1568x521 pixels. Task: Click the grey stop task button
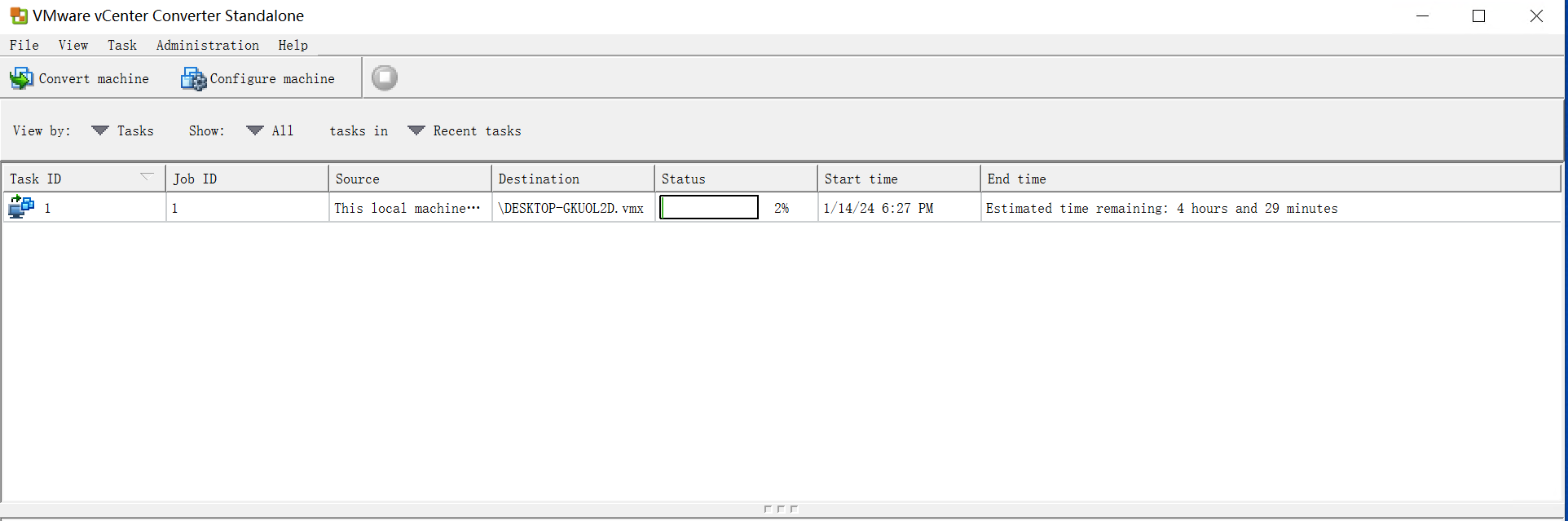point(385,77)
